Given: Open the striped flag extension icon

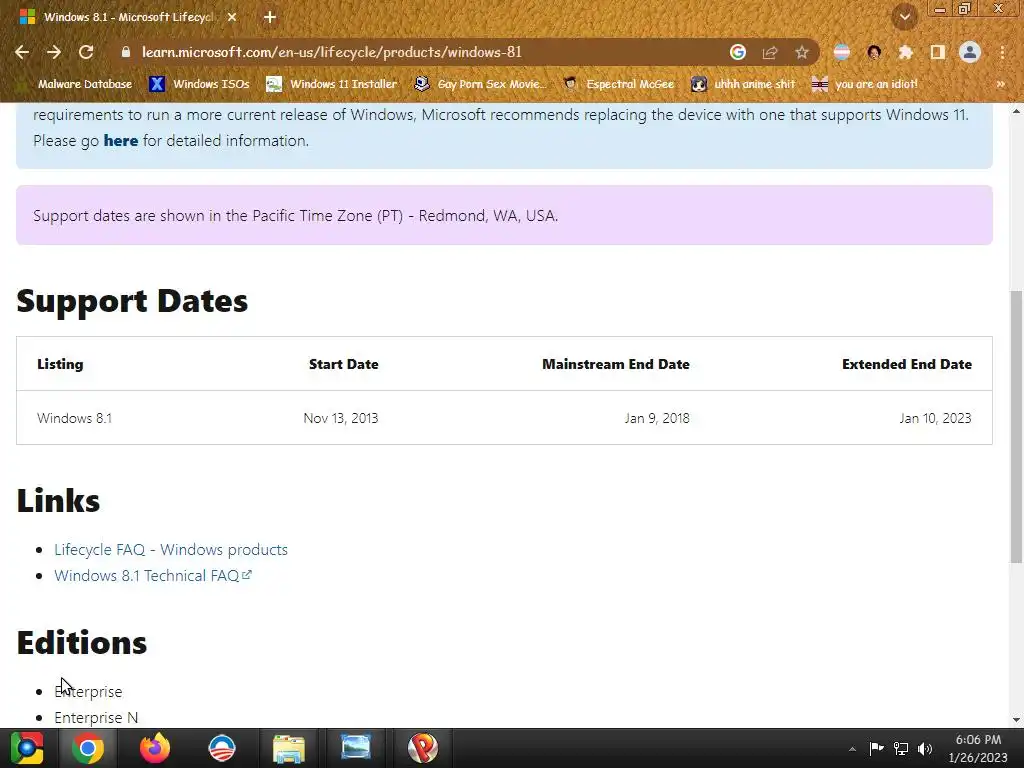Looking at the screenshot, I should tap(842, 52).
